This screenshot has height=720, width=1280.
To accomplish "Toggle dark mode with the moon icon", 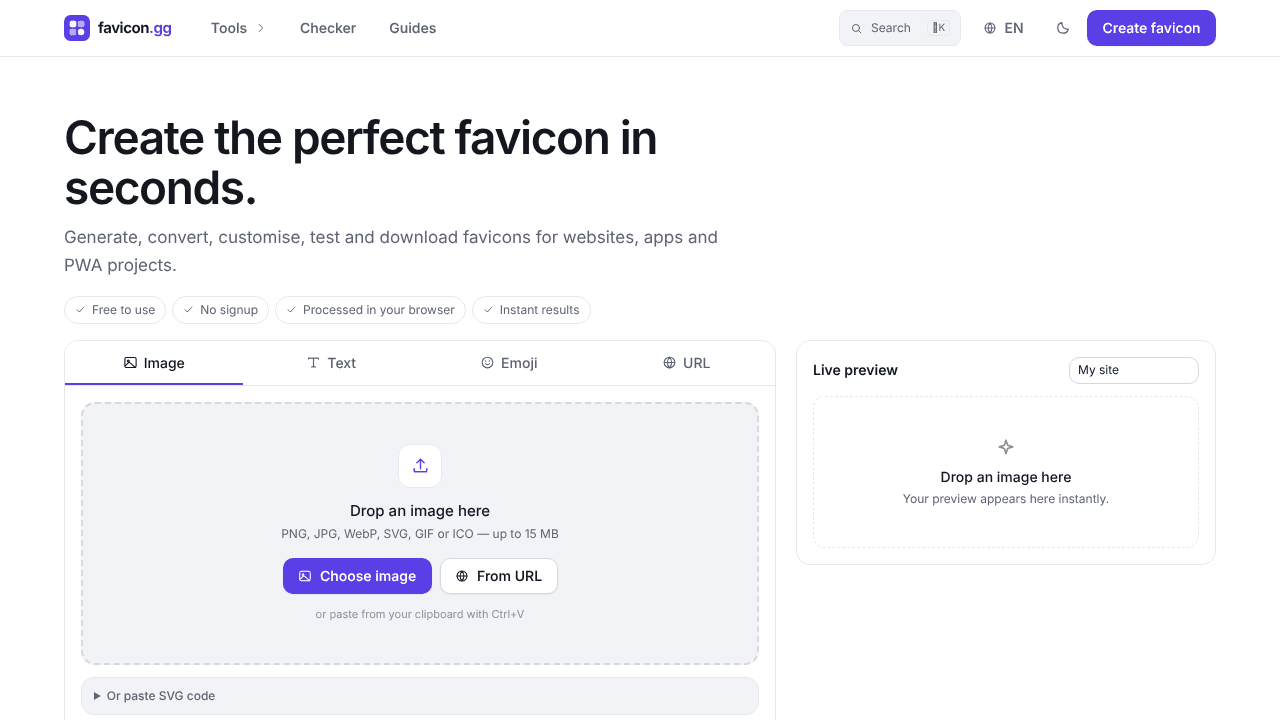I will click(1063, 28).
